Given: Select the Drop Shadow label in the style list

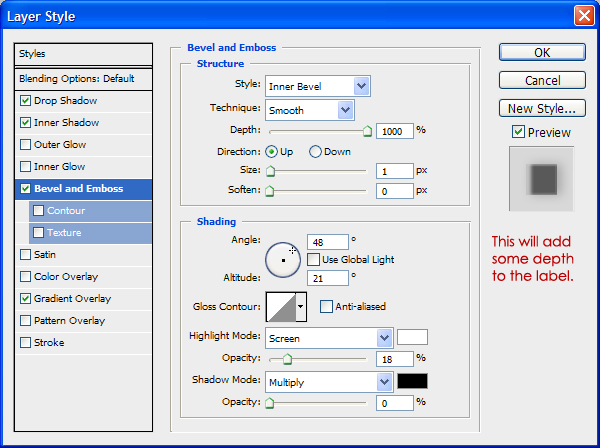Looking at the screenshot, I should coord(65,101).
